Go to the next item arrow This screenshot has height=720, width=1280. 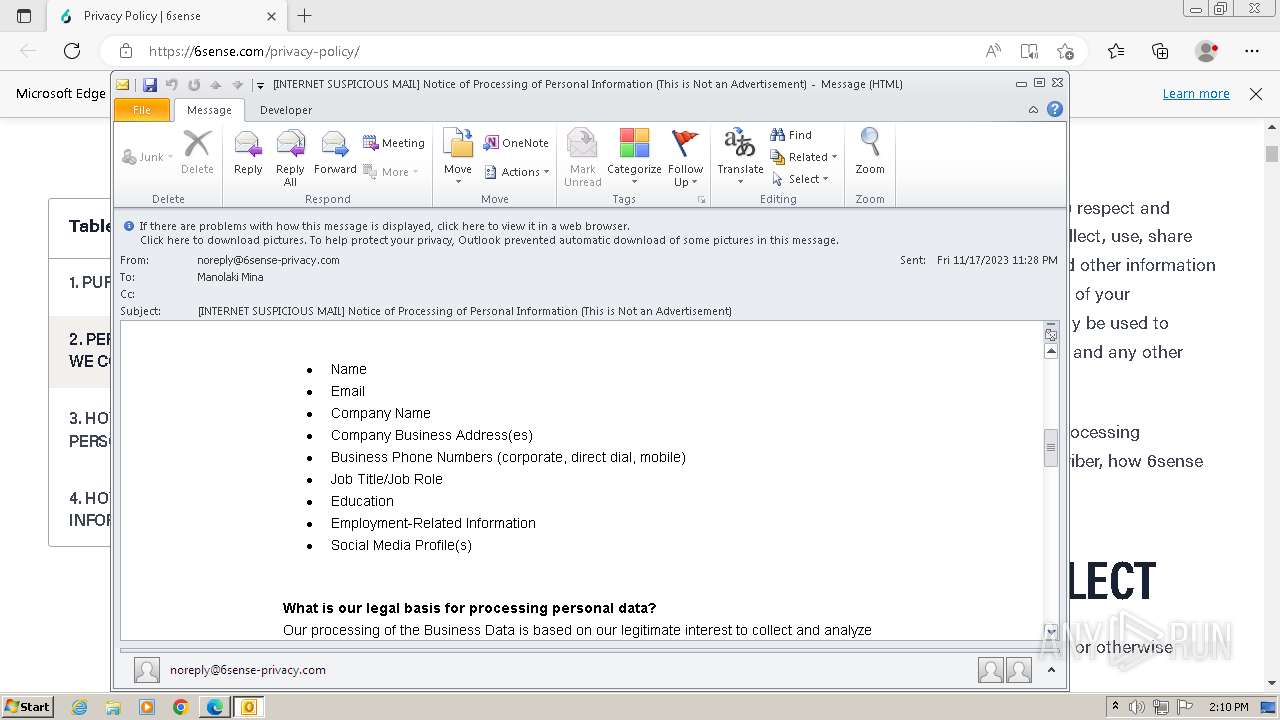click(x=238, y=85)
